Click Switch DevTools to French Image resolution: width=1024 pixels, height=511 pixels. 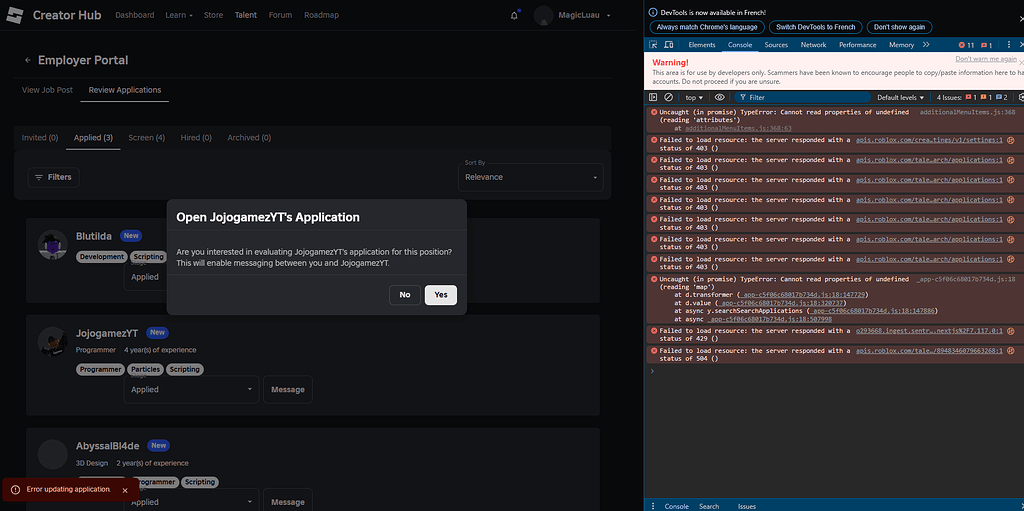pyautogui.click(x=816, y=27)
